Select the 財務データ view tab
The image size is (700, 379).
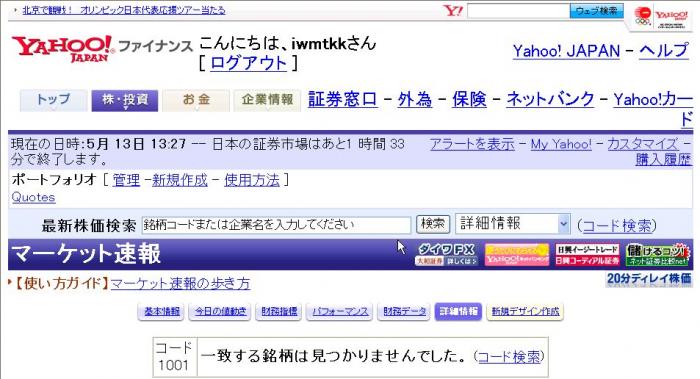404,312
